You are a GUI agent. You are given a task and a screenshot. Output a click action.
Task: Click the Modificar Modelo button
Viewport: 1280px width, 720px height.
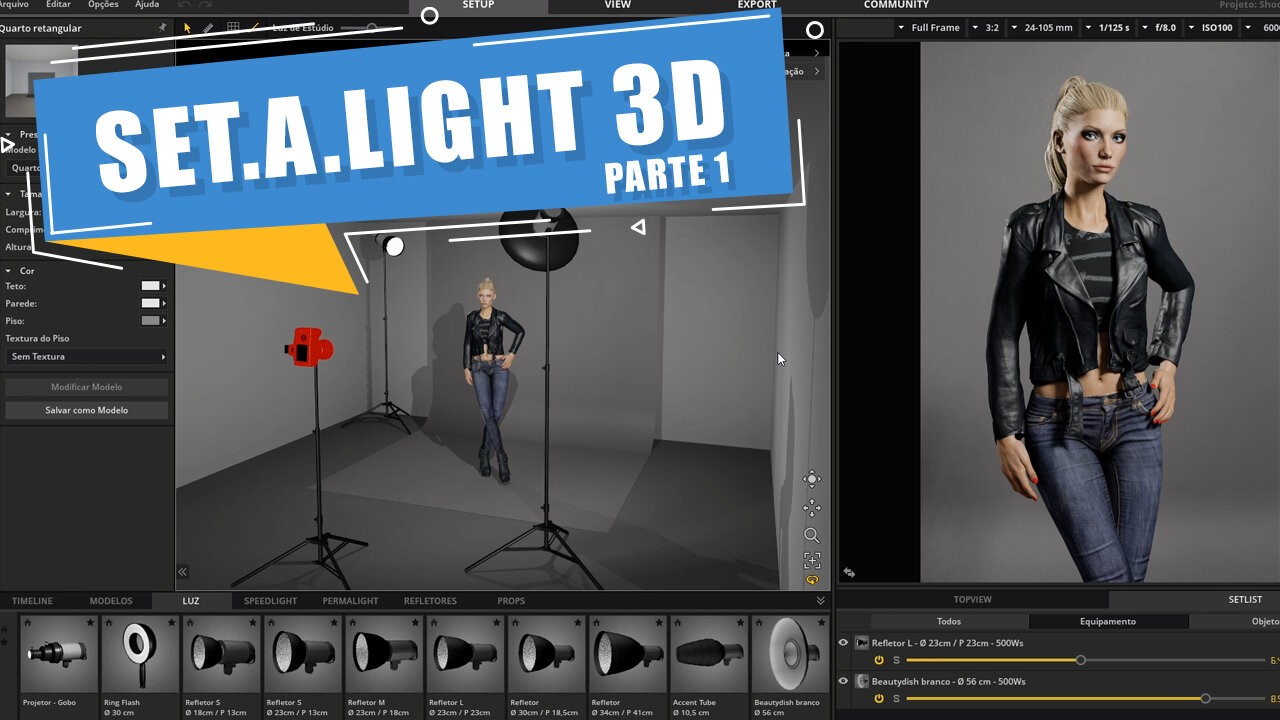[x=87, y=387]
